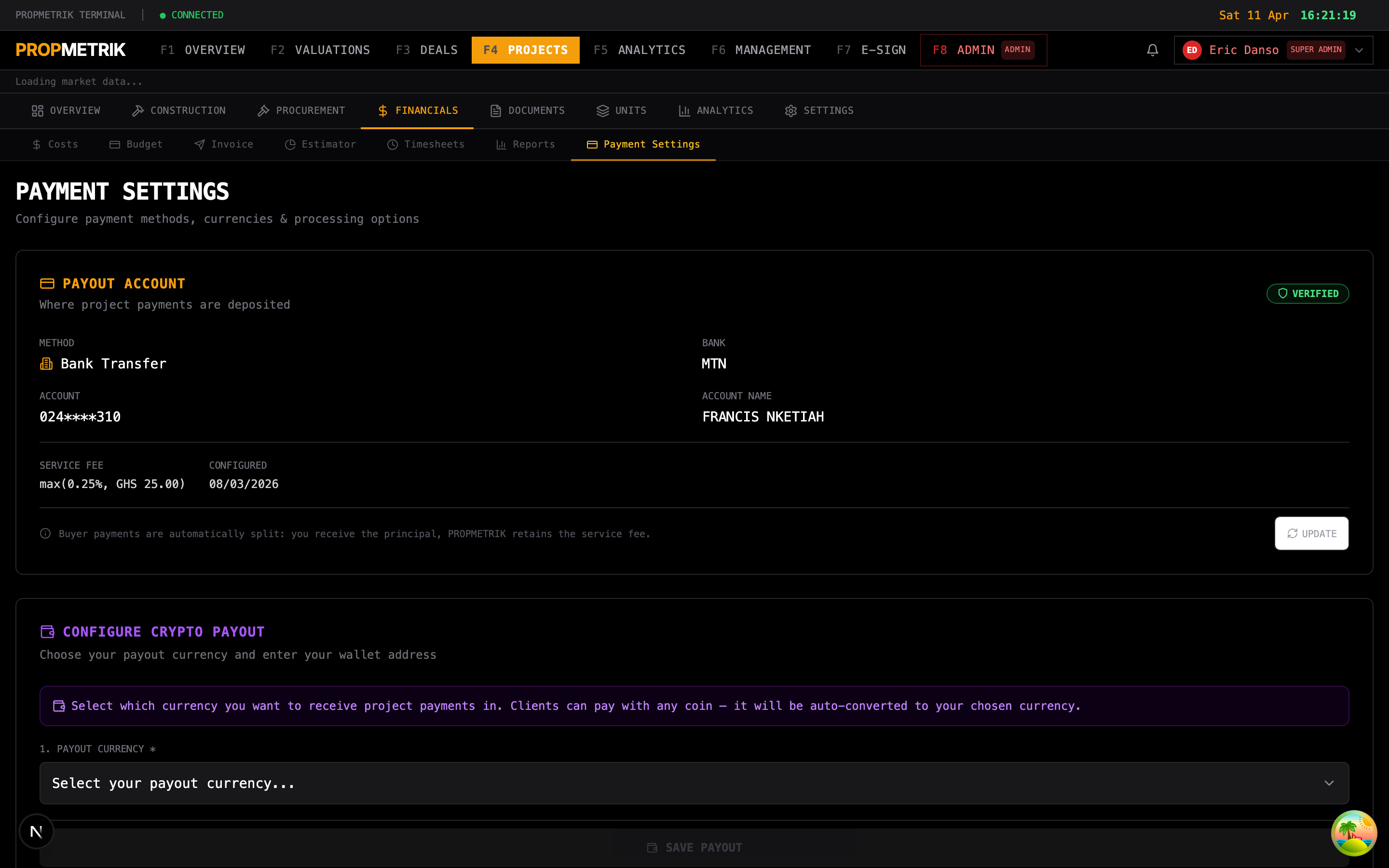Open the Budget sub-tab
1389x868 pixels.
point(136,144)
